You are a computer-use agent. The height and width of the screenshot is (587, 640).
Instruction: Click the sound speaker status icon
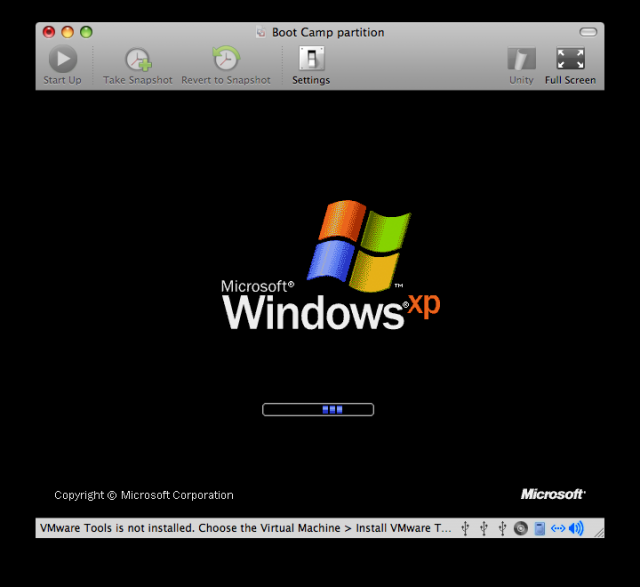pyautogui.click(x=576, y=528)
